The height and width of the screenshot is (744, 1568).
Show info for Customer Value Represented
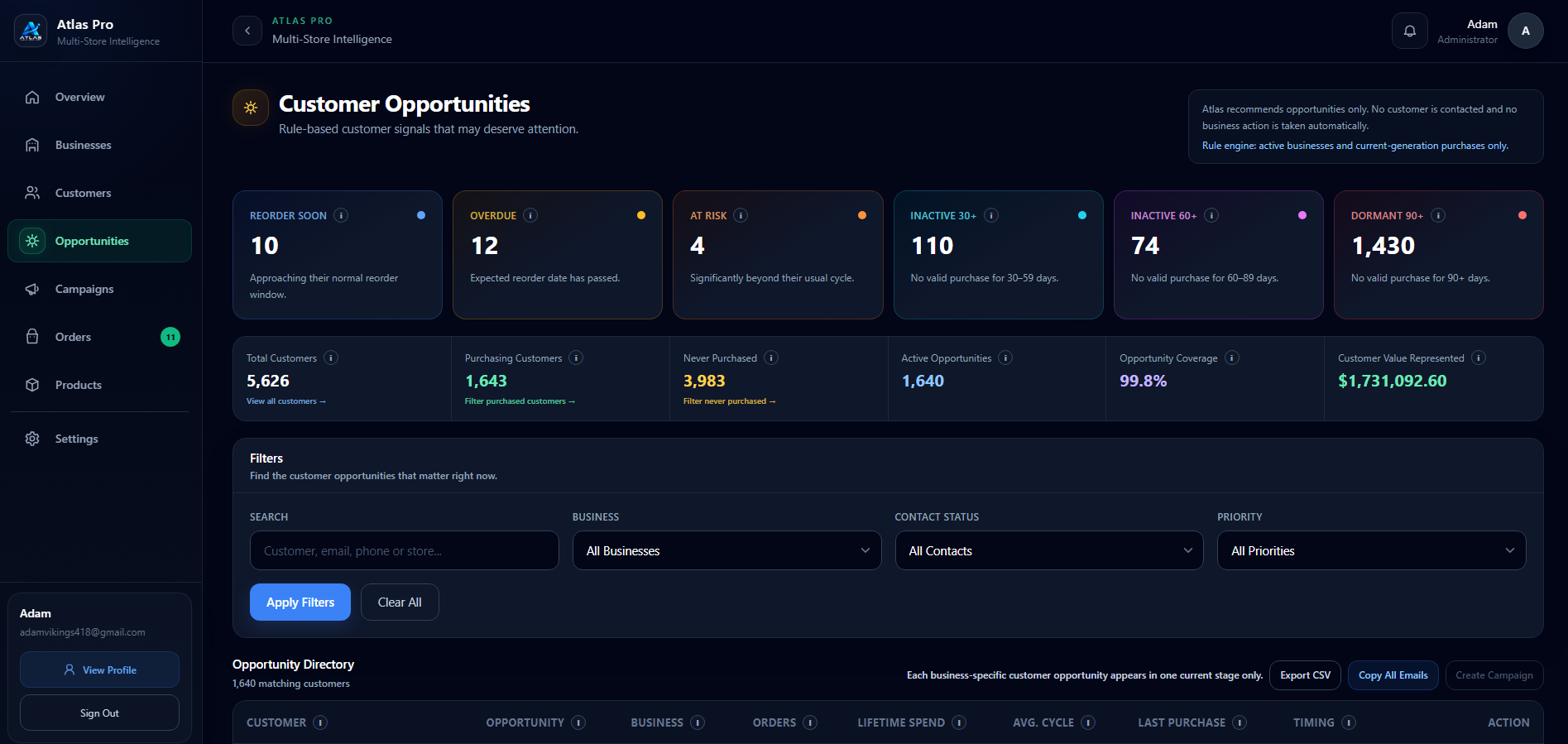click(x=1479, y=358)
